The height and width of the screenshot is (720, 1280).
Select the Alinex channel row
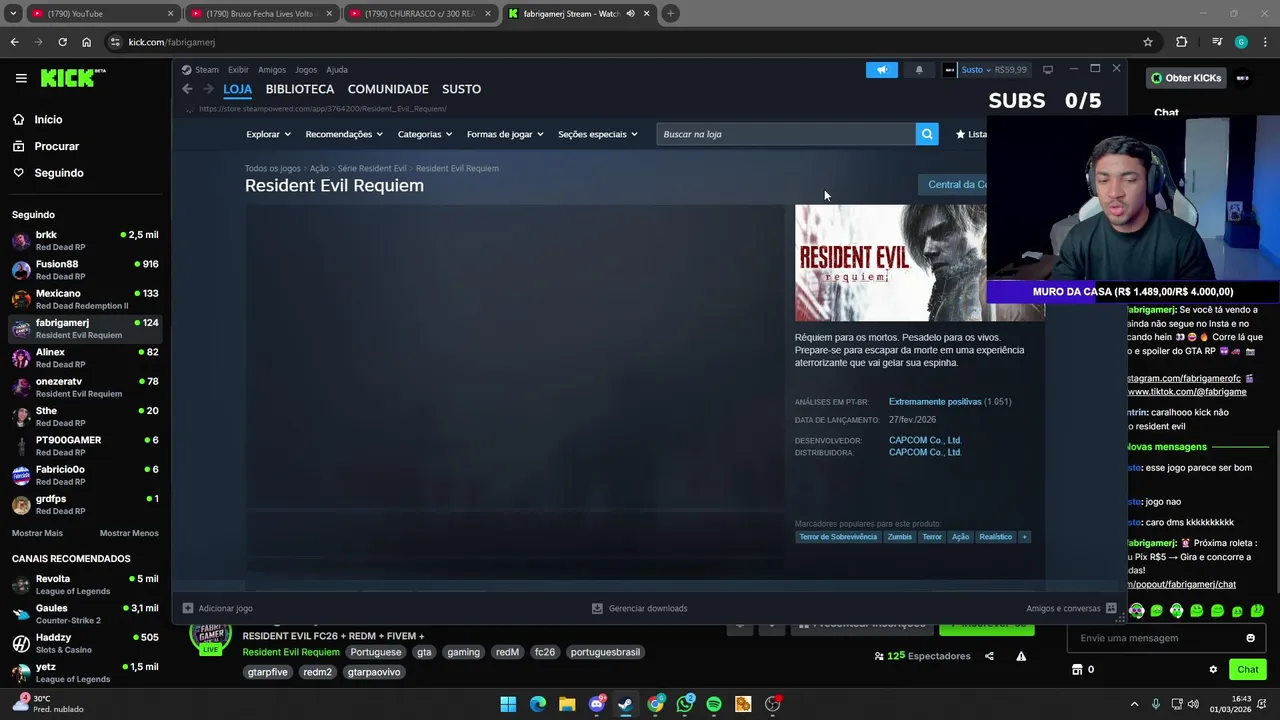(85, 358)
